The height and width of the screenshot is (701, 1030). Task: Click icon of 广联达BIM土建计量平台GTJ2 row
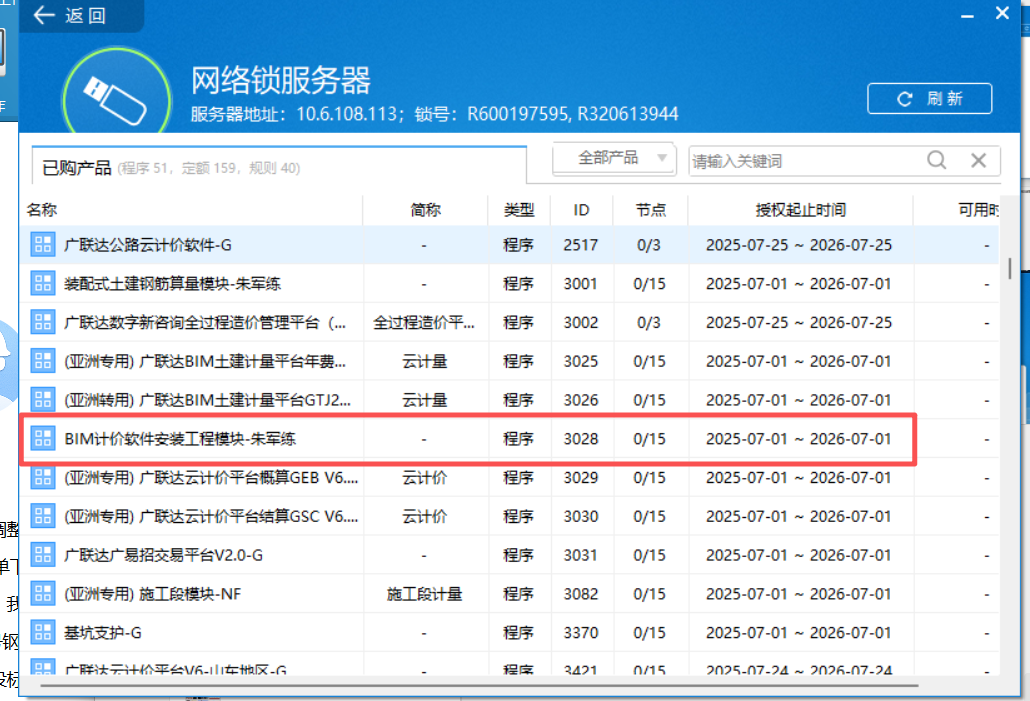(43, 399)
